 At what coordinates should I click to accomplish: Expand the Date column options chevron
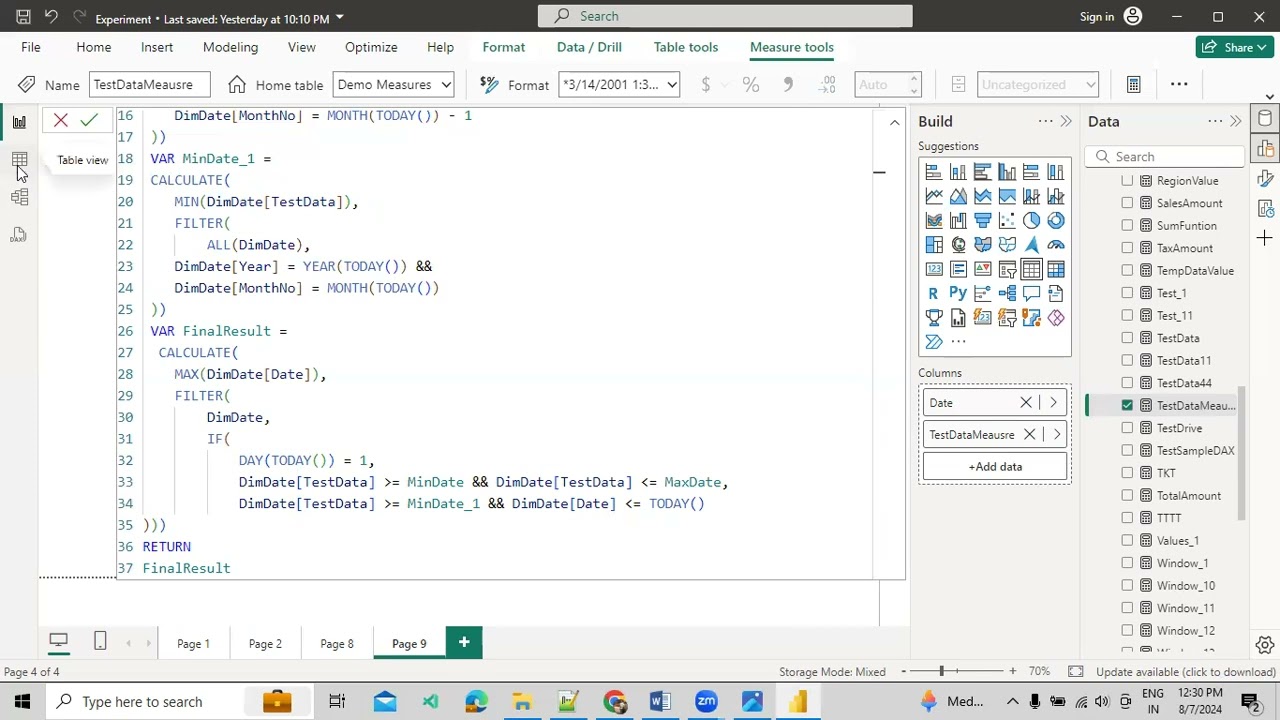coord(1053,403)
